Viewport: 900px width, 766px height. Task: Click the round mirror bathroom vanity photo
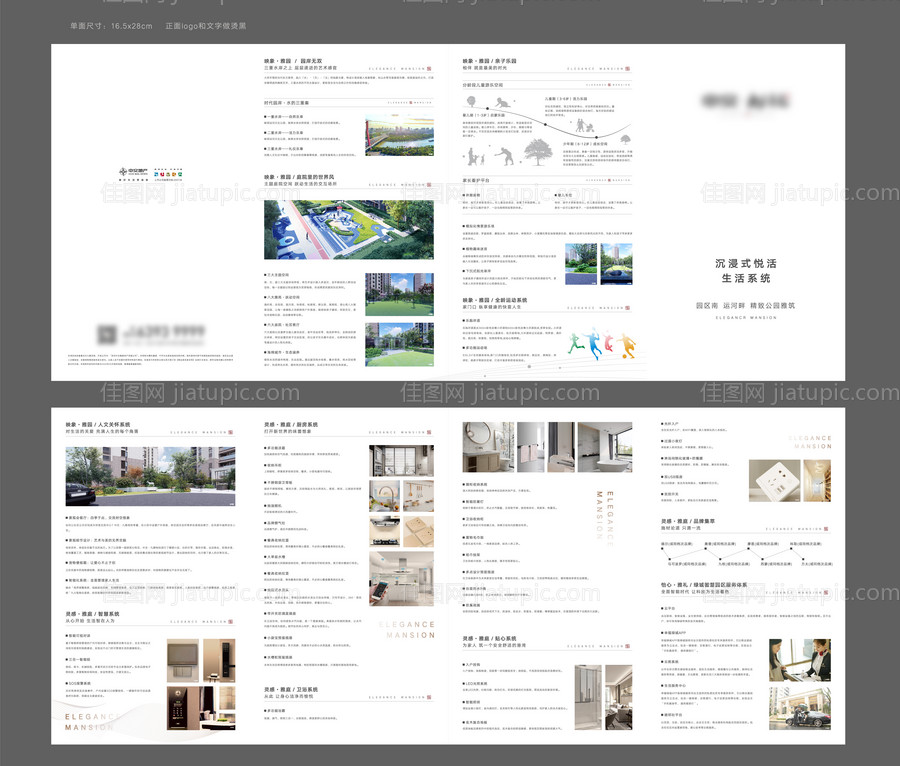pyautogui.click(x=482, y=446)
